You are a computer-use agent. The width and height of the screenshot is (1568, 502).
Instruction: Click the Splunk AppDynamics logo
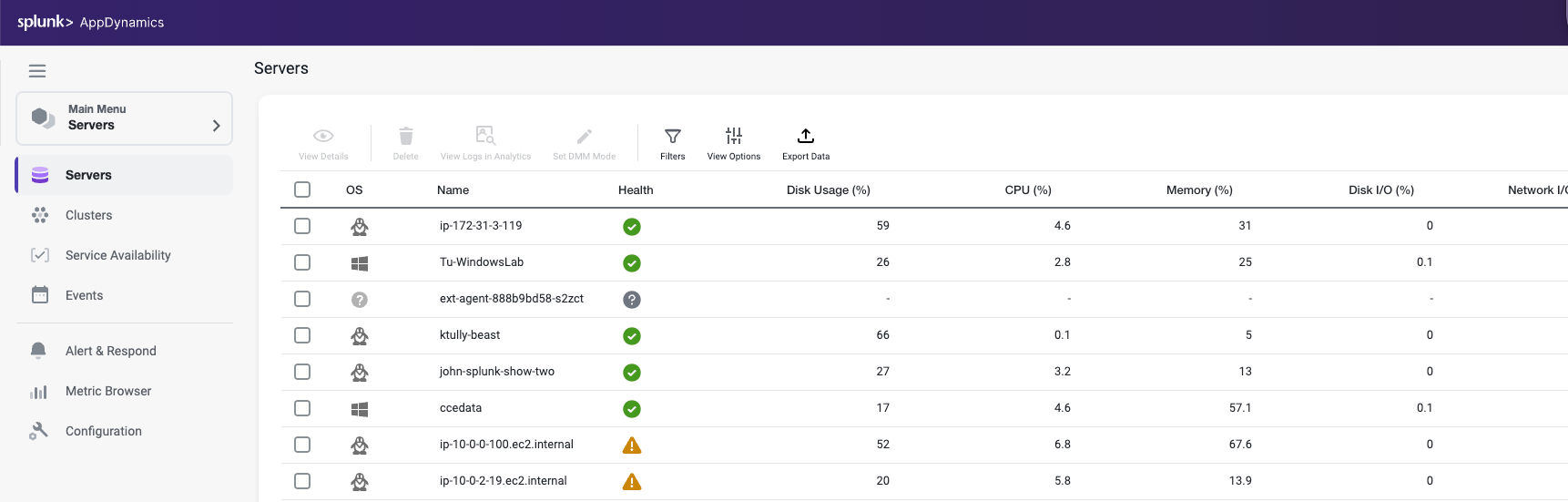91,22
